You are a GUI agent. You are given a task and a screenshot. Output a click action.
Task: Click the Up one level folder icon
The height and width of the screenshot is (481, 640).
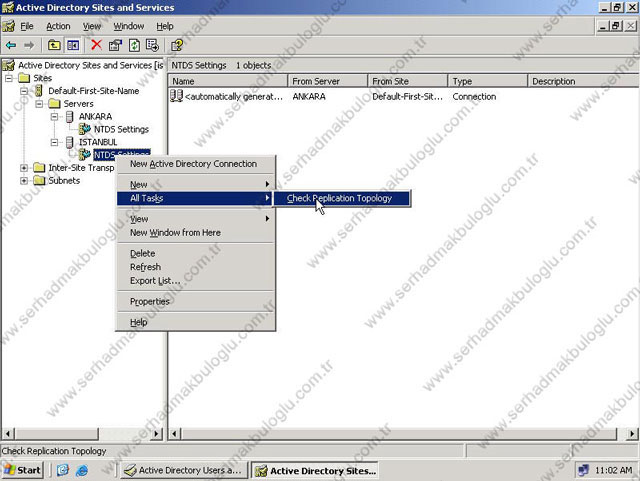point(54,45)
